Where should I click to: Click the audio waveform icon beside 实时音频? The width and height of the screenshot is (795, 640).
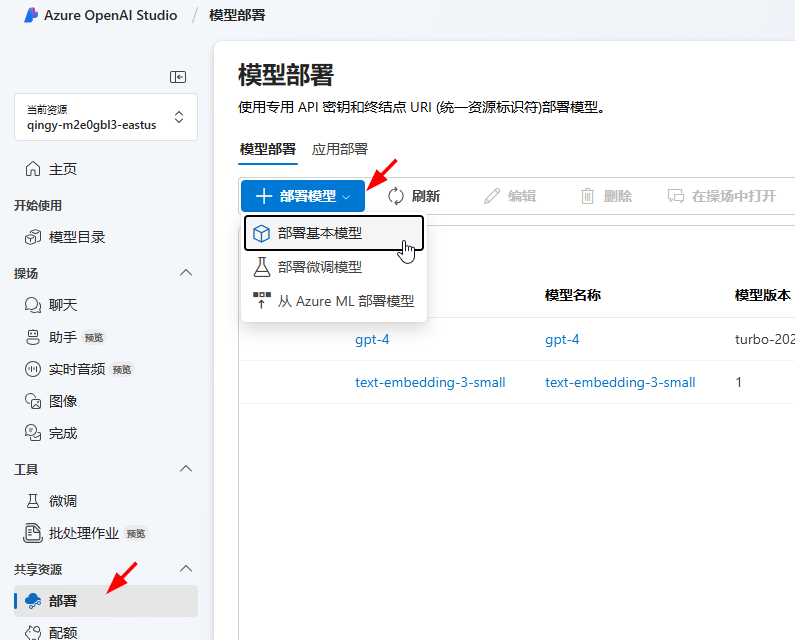33,369
